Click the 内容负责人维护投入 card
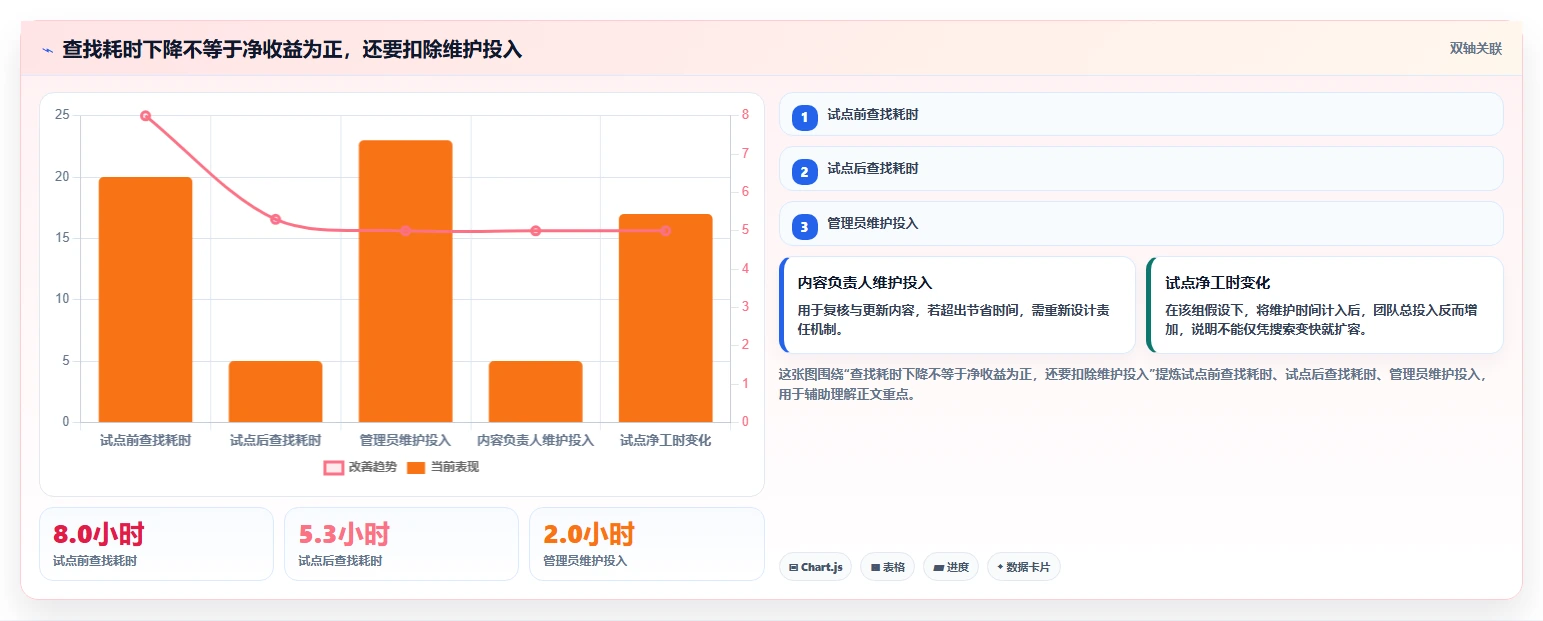Screen dimensions: 1543x621 click(x=957, y=305)
